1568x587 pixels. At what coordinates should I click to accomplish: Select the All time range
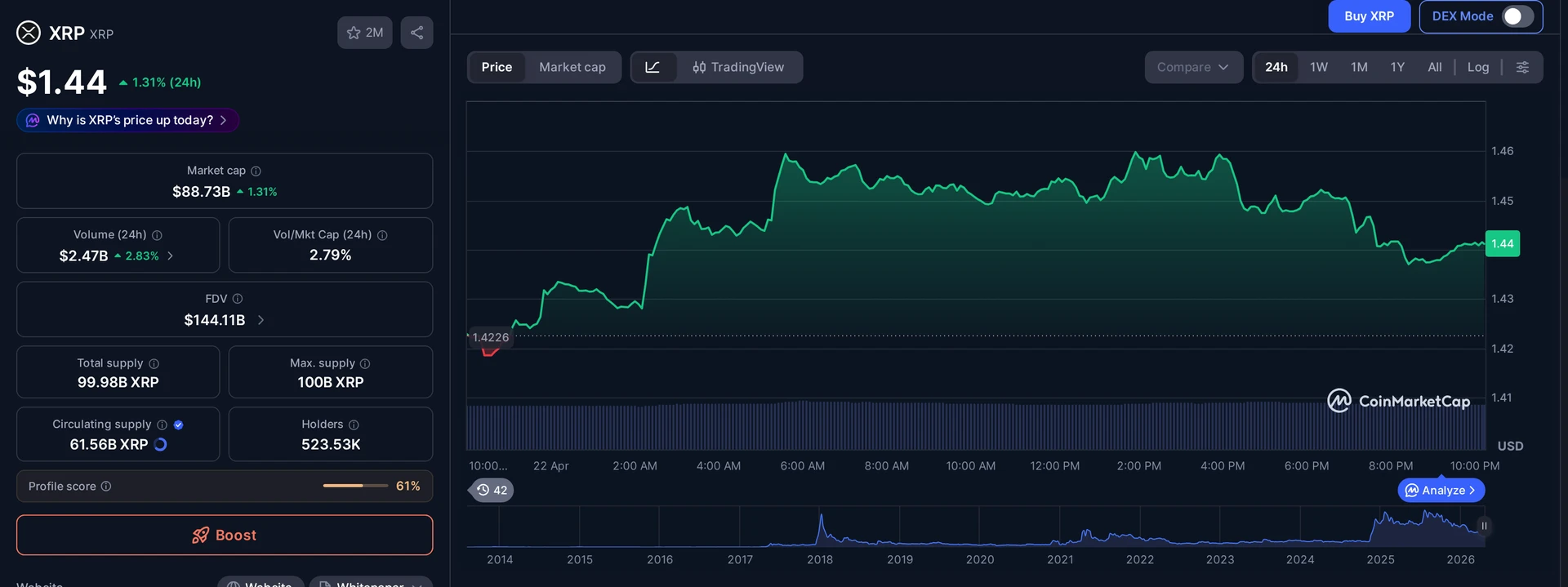click(x=1435, y=67)
